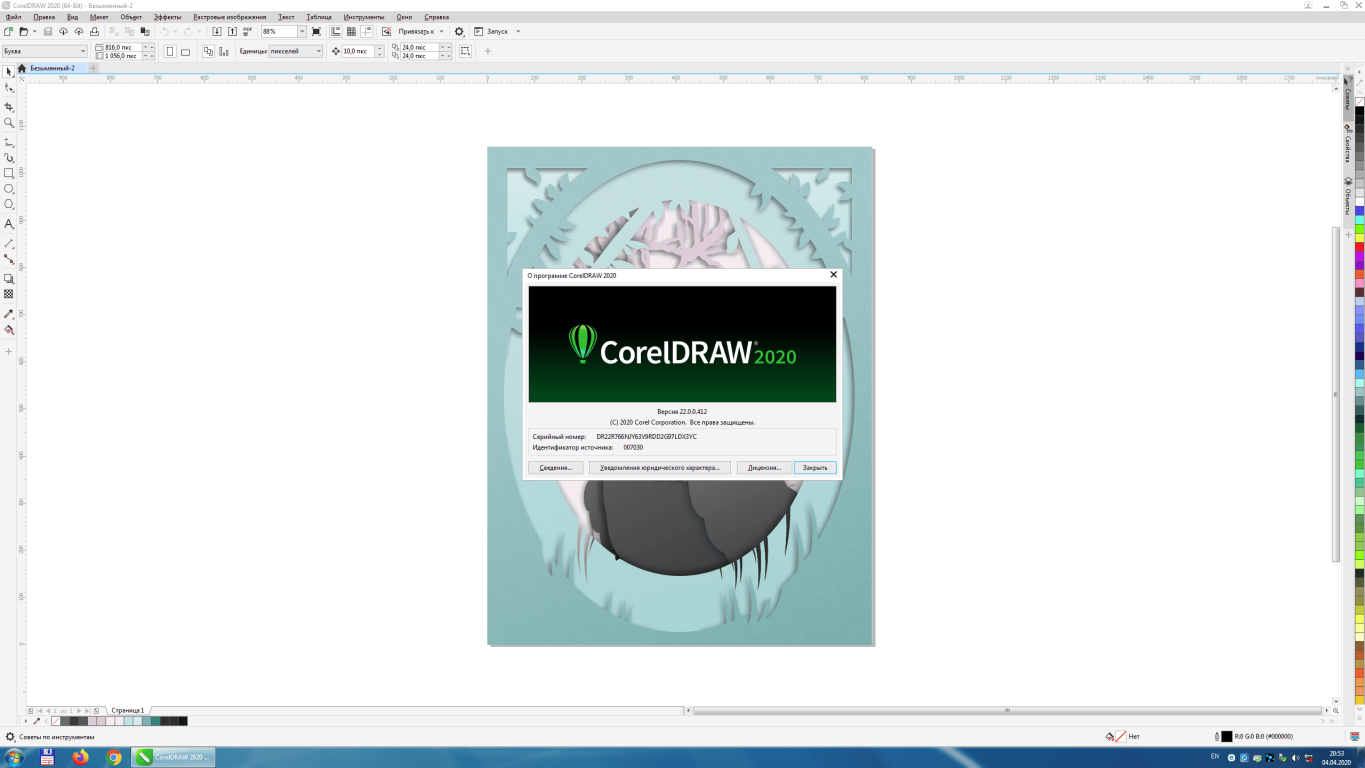Open the 'Эффекты' menu
The height and width of the screenshot is (768, 1365).
[167, 17]
